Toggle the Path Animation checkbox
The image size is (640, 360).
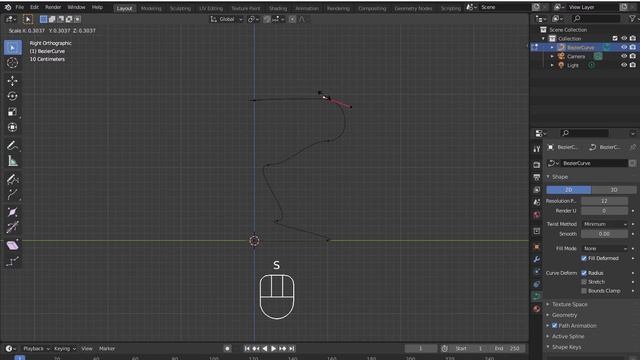click(x=554, y=326)
